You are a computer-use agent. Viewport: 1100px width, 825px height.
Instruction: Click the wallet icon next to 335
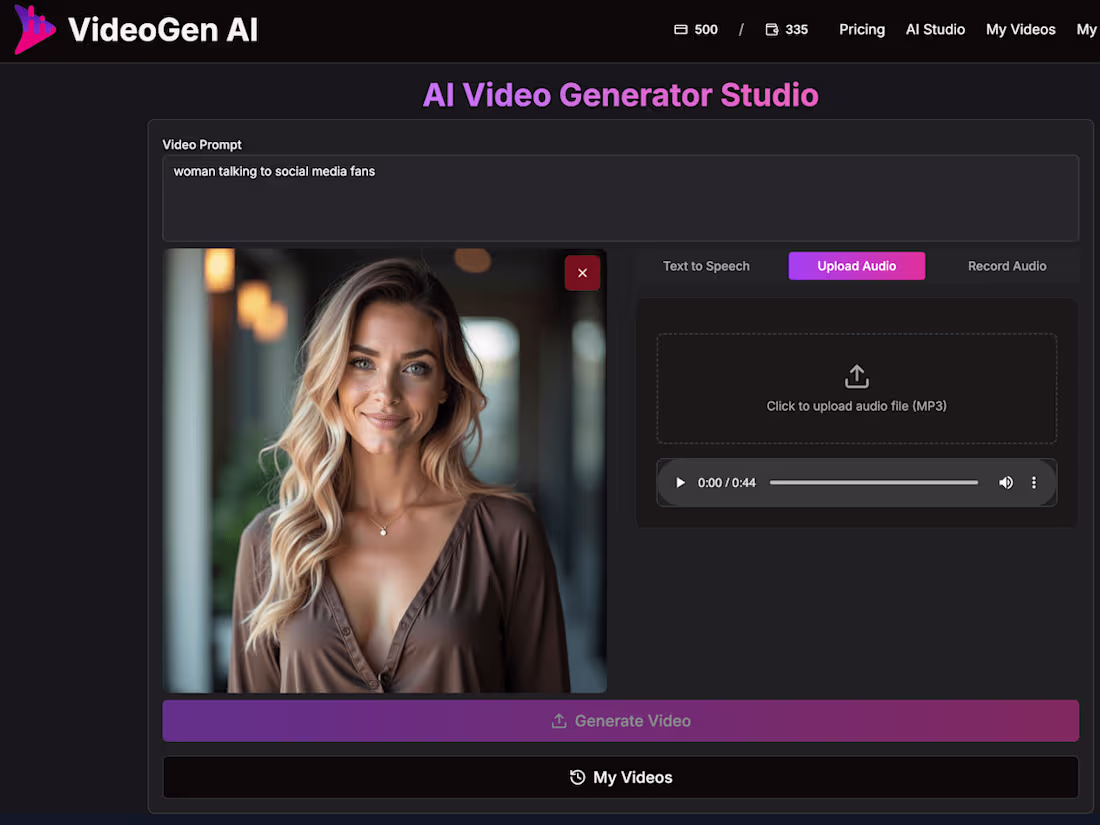coord(770,29)
